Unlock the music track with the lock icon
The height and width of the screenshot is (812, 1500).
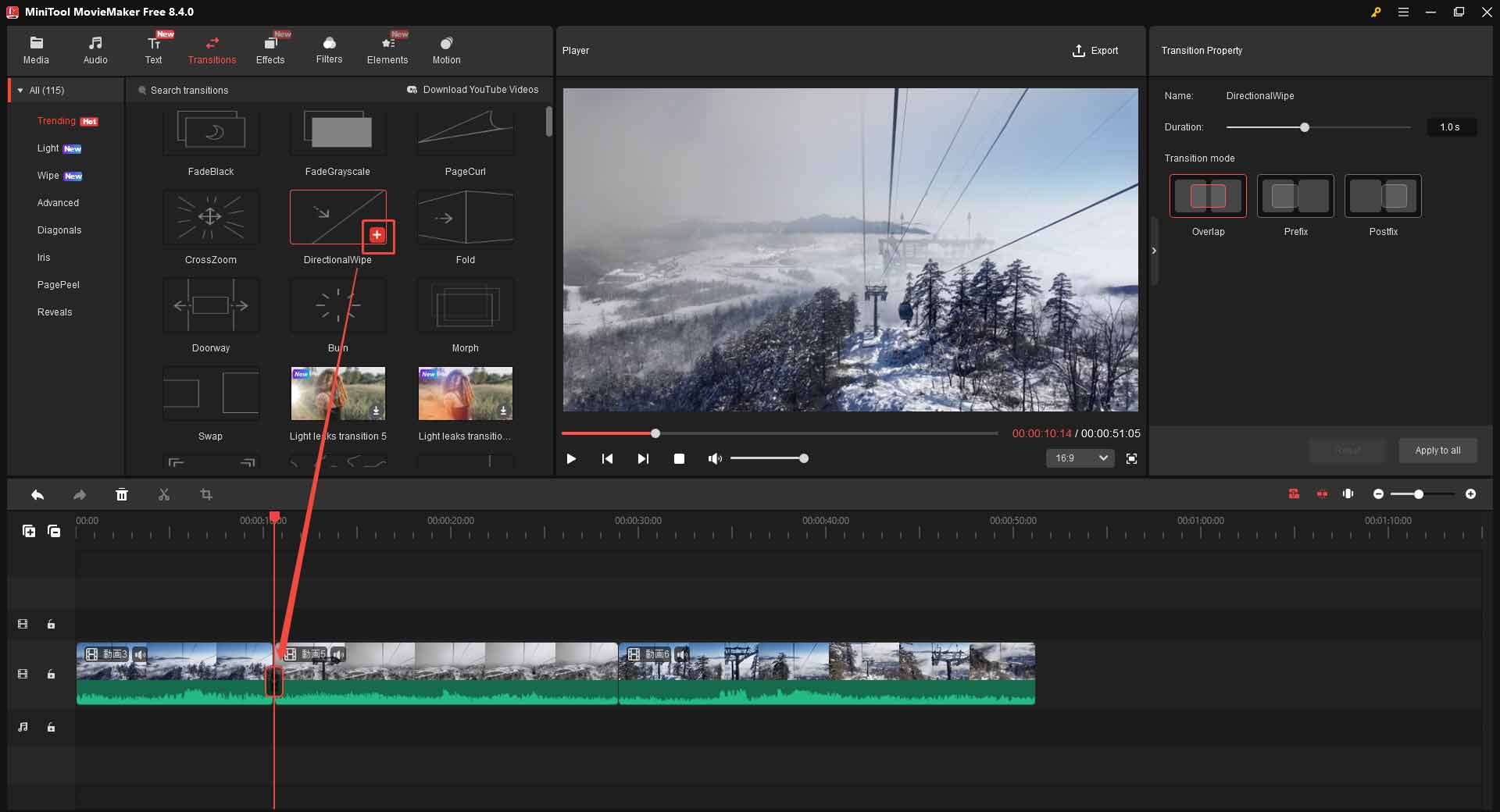coord(51,728)
